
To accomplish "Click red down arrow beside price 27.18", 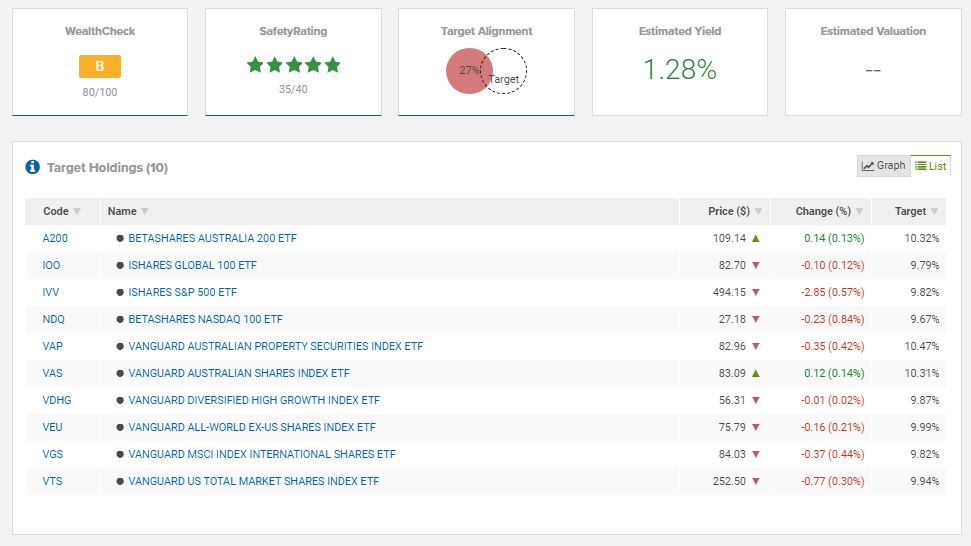I will (x=755, y=319).
